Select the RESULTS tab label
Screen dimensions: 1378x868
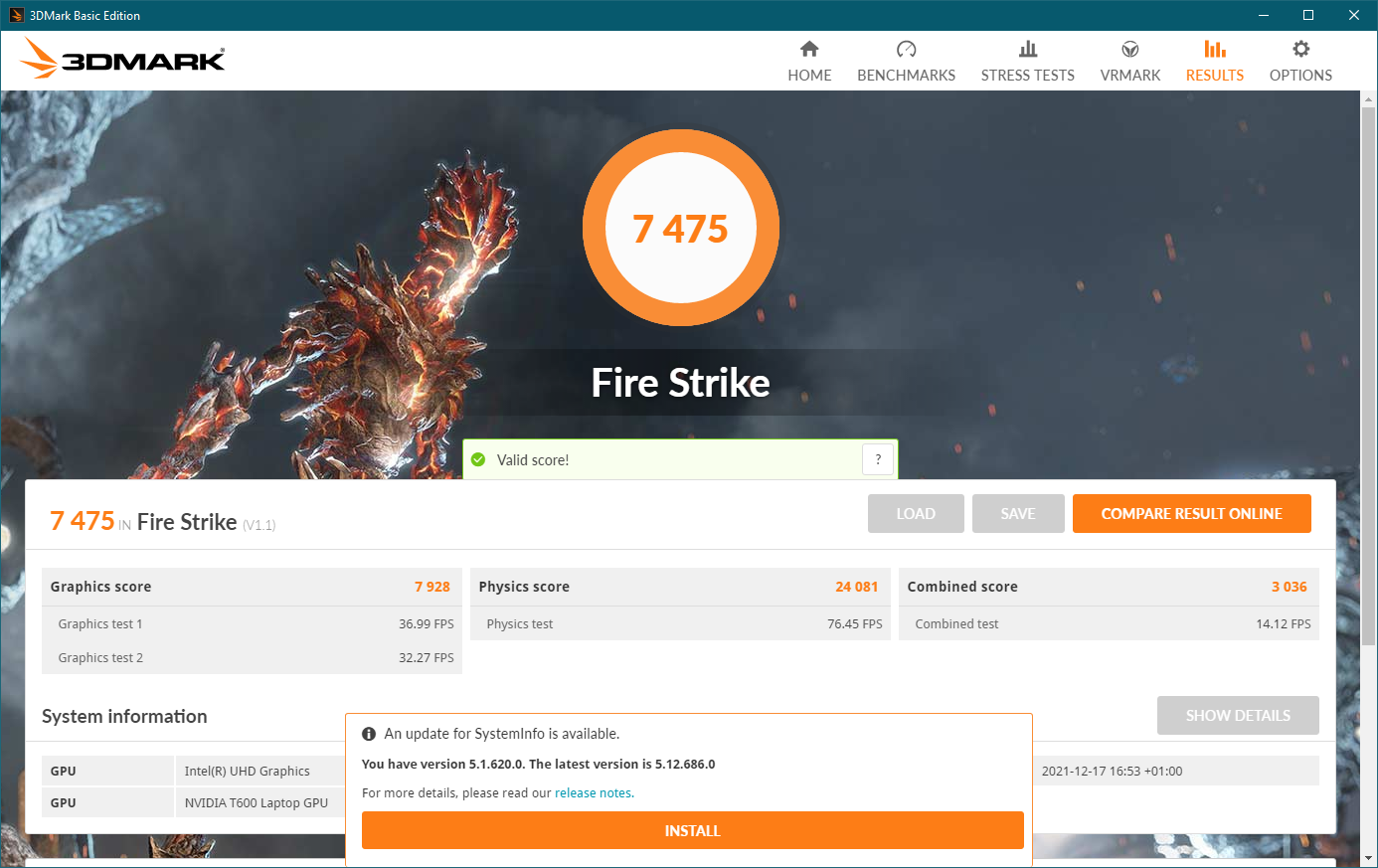1215,76
